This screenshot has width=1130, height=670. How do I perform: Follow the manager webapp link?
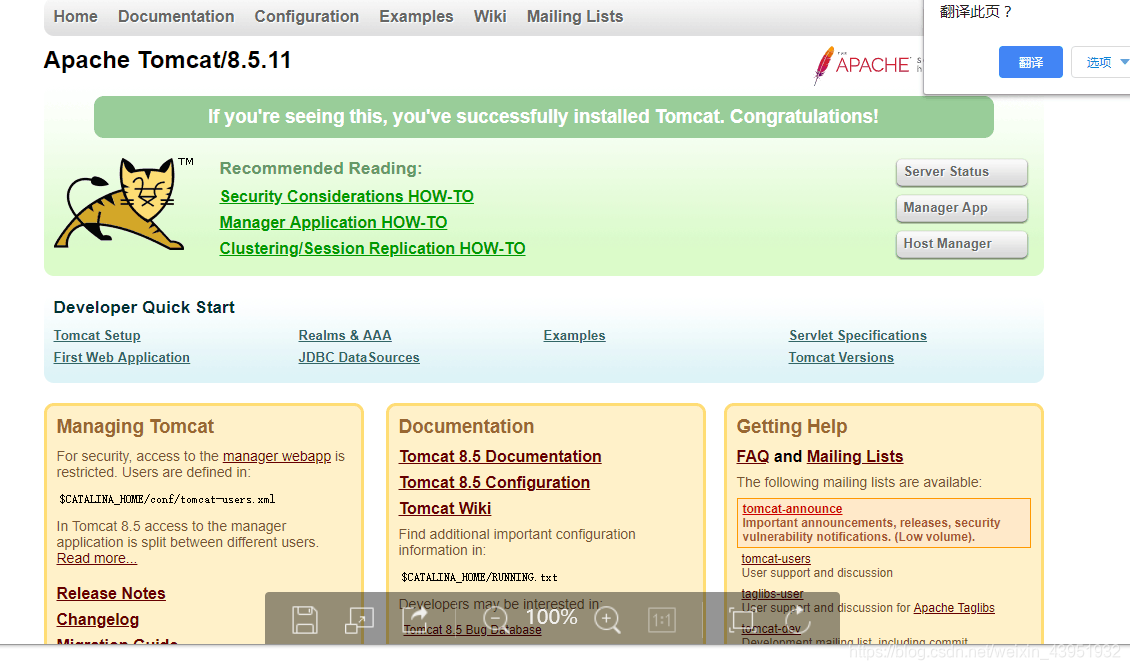[277, 456]
